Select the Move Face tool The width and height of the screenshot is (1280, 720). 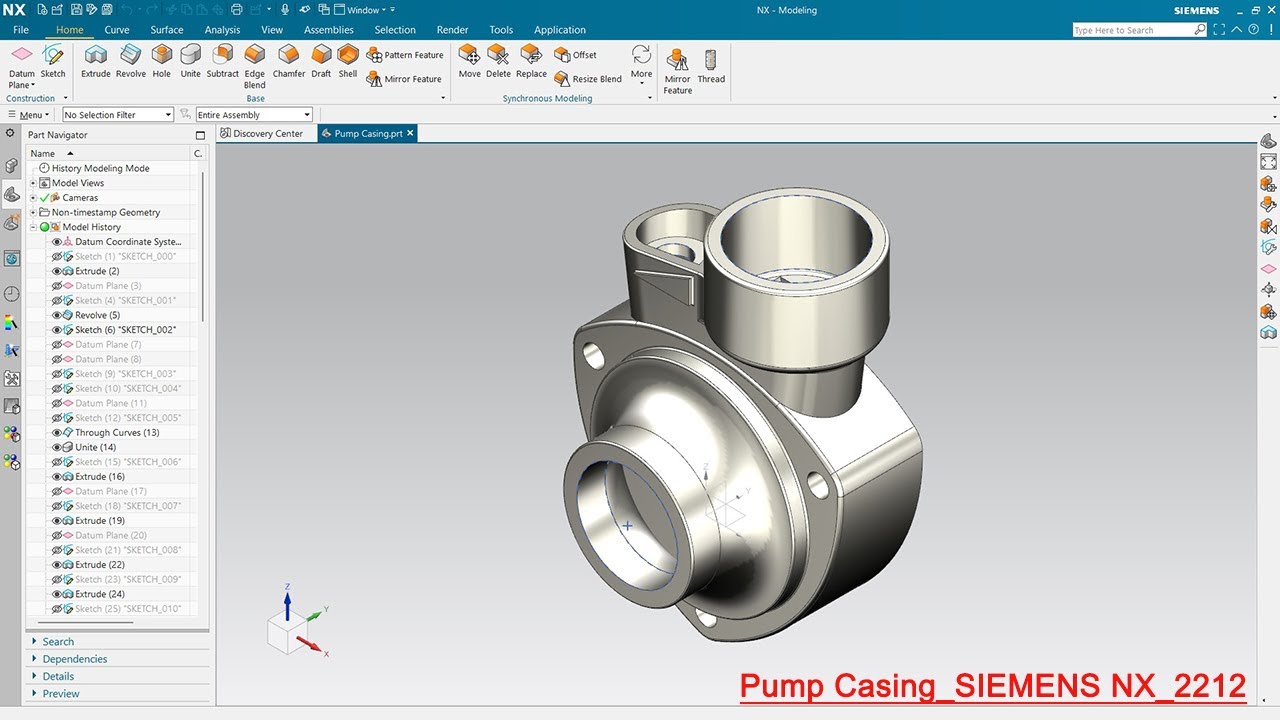(x=469, y=61)
